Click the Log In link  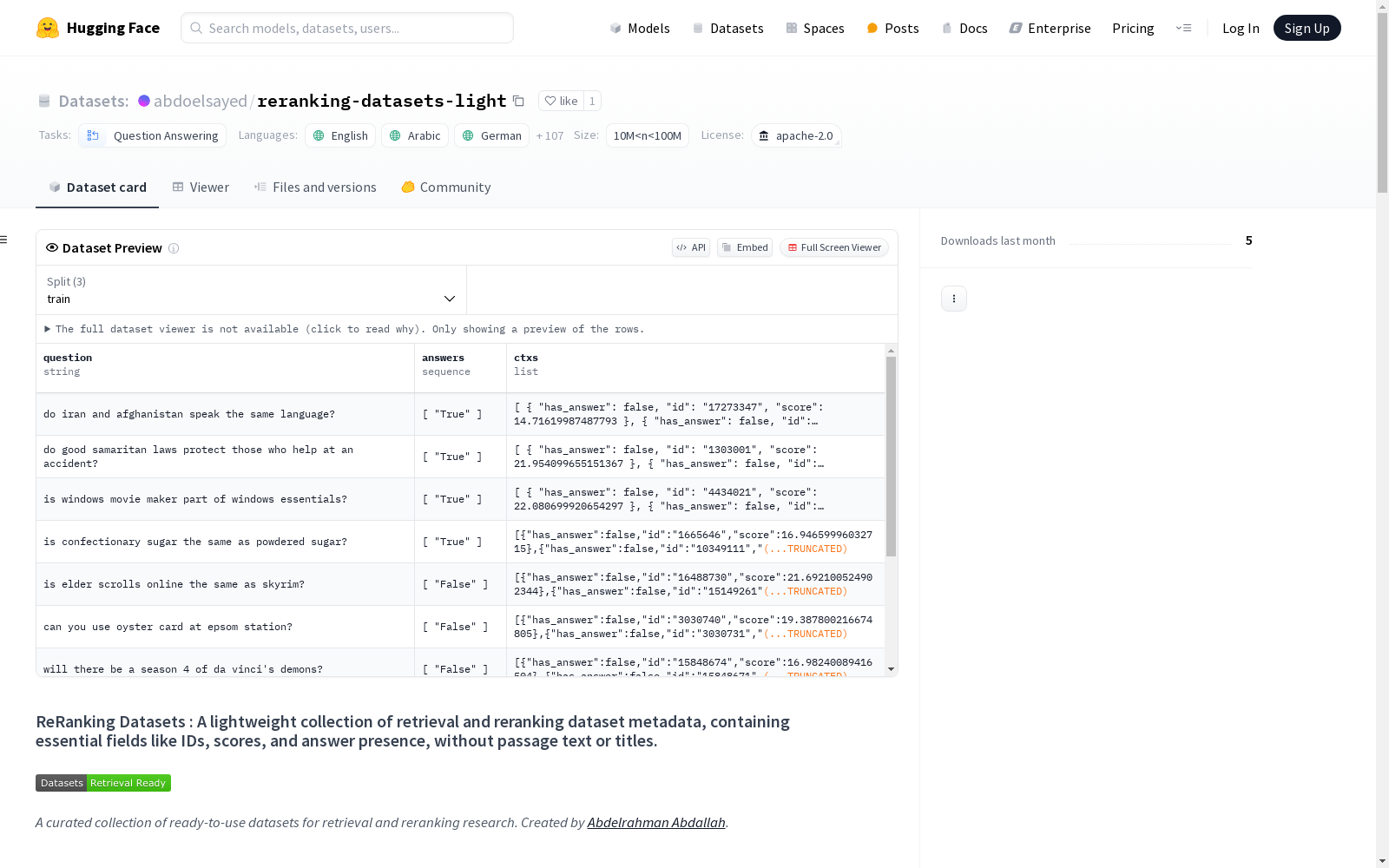pos(1241,28)
